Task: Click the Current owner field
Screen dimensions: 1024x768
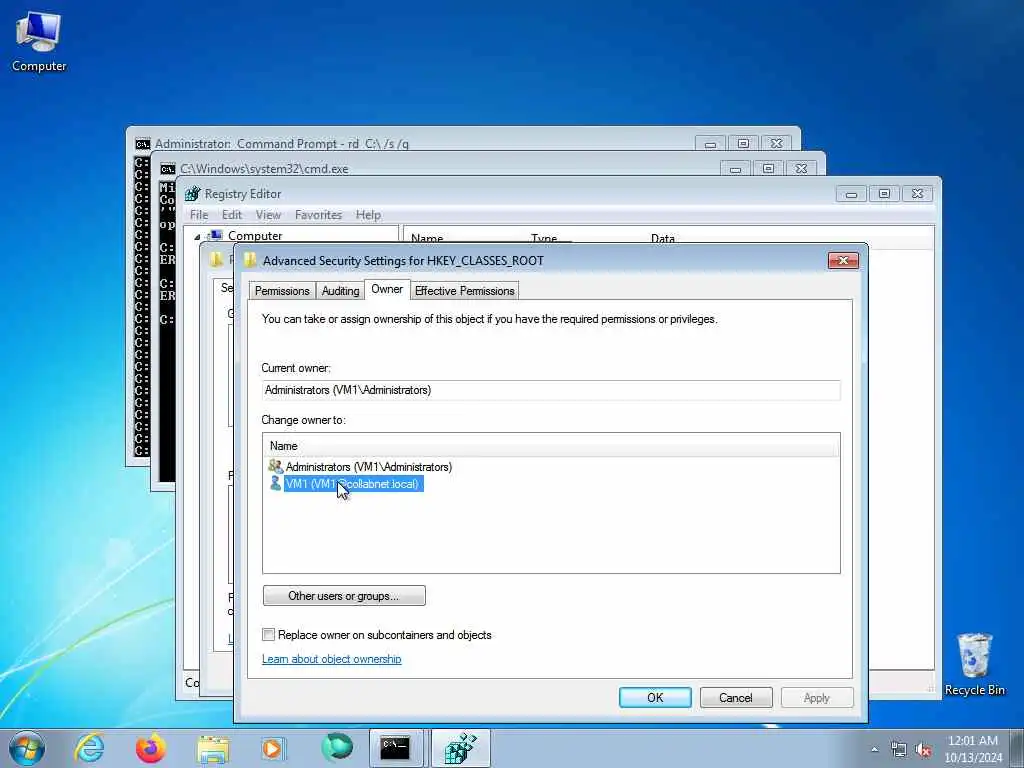Action: coord(551,390)
